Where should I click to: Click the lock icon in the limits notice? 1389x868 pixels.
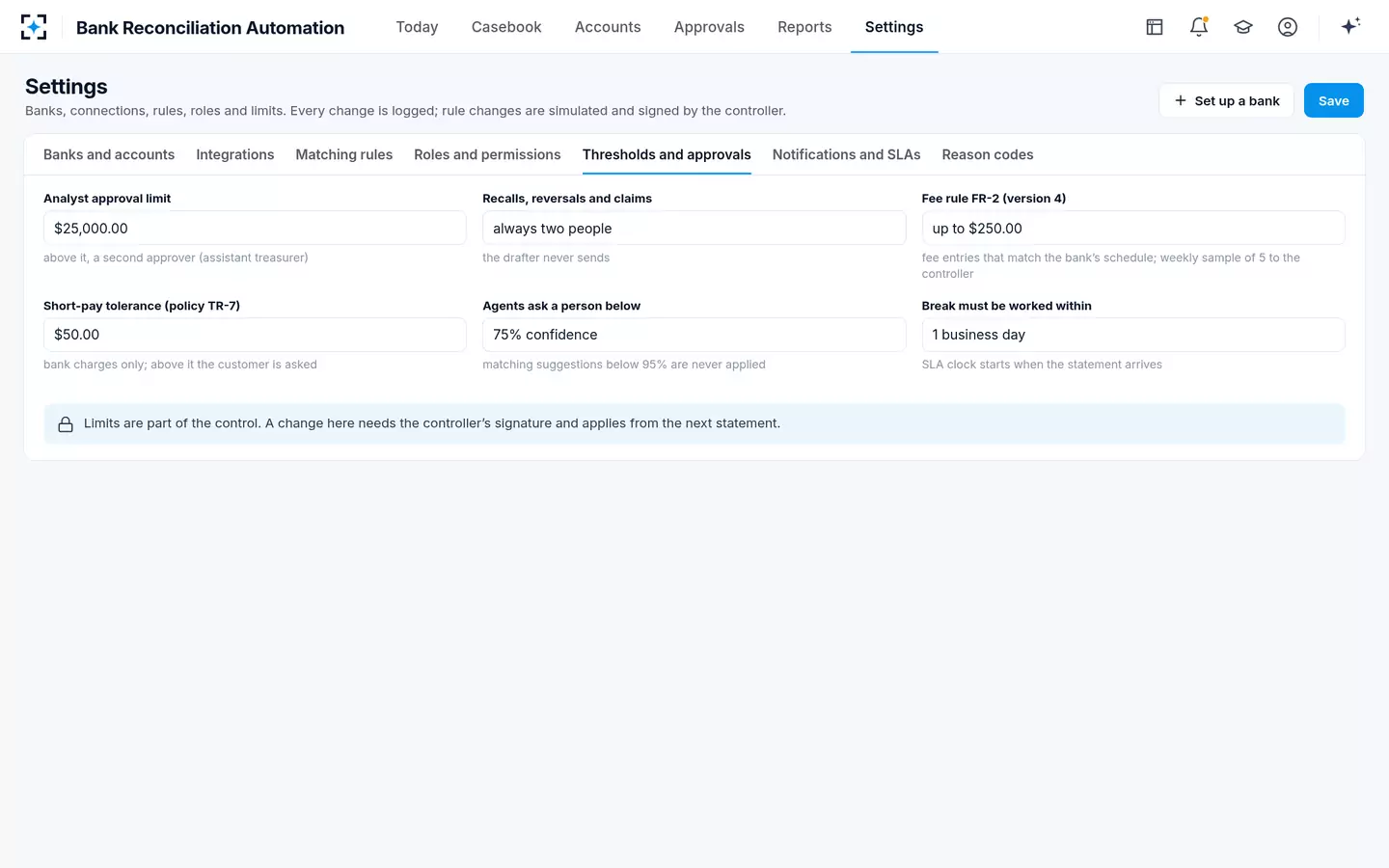pyautogui.click(x=66, y=424)
